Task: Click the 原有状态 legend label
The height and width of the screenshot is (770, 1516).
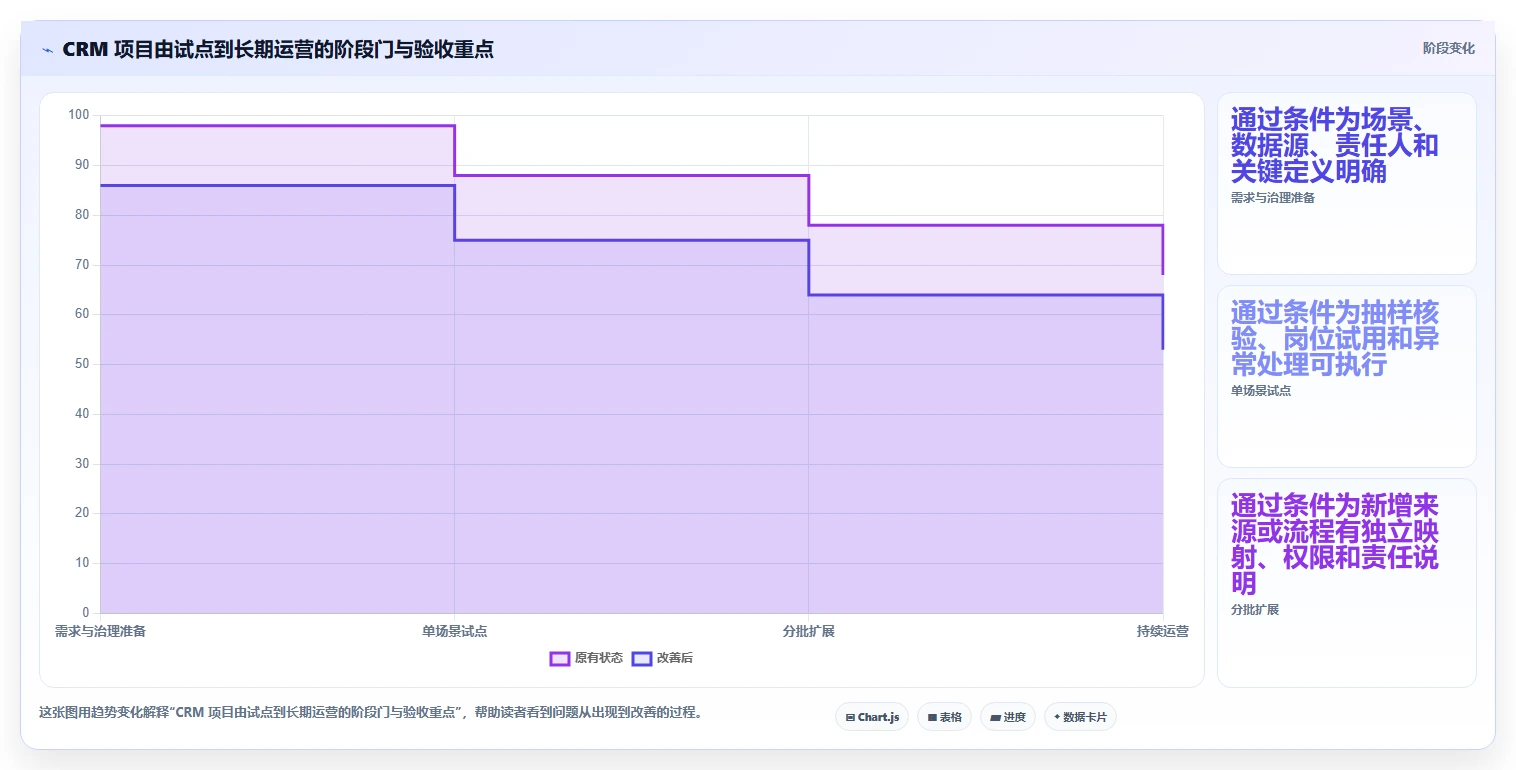Action: click(599, 658)
